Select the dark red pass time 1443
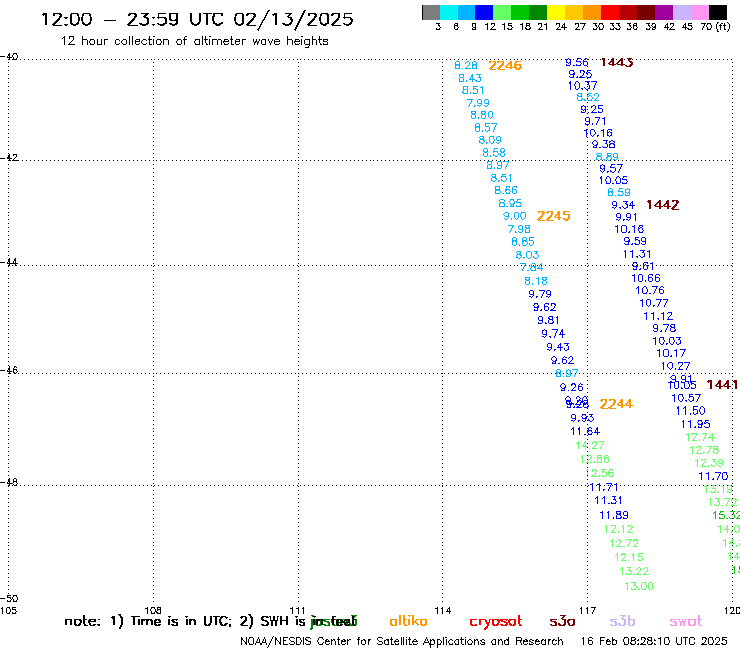This screenshot has width=740, height=650. 616,62
